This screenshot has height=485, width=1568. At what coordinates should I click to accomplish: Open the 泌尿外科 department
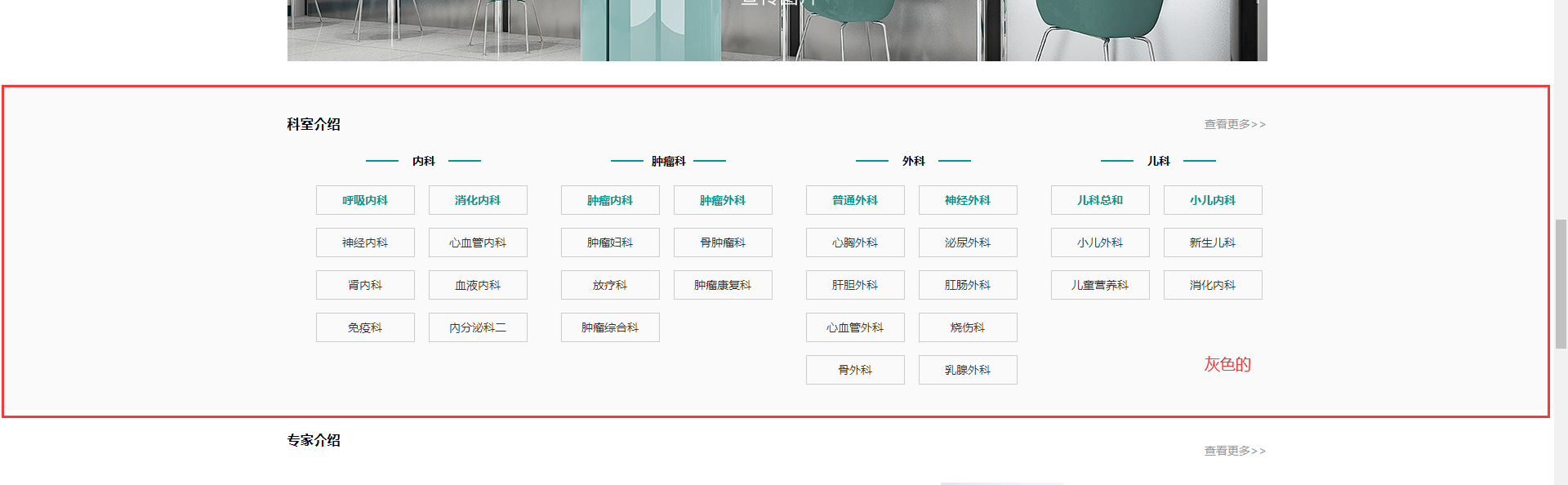(x=968, y=242)
